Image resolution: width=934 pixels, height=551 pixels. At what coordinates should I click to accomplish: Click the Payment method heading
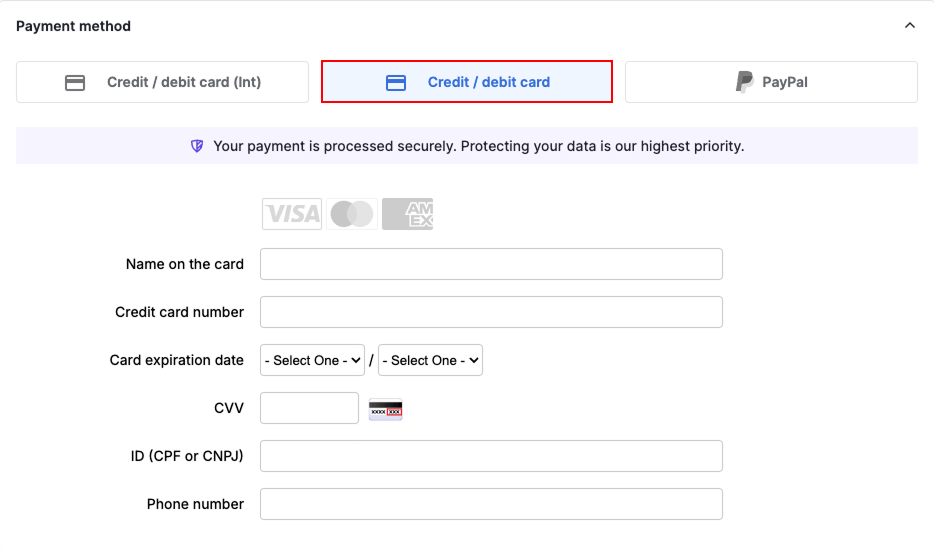click(x=74, y=26)
